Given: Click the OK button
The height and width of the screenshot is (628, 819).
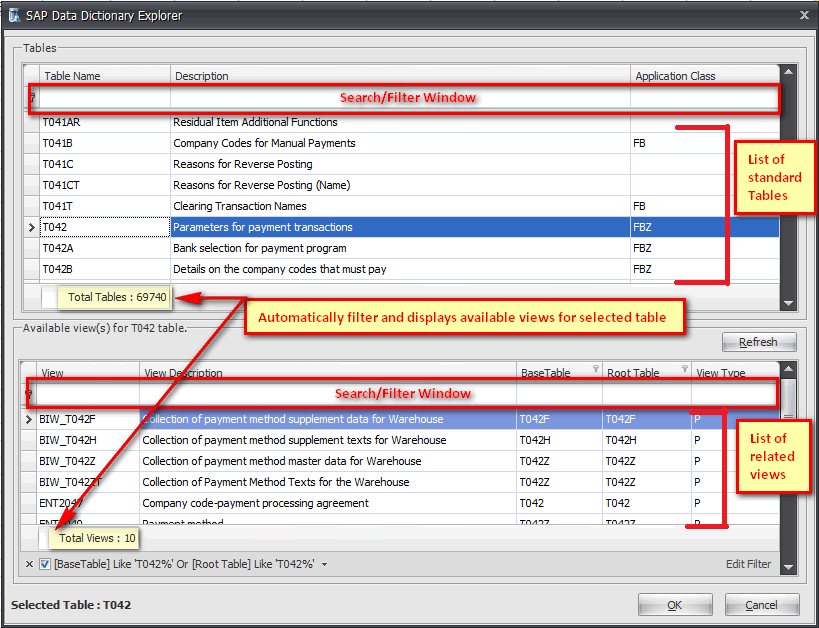Looking at the screenshot, I should click(x=675, y=604).
